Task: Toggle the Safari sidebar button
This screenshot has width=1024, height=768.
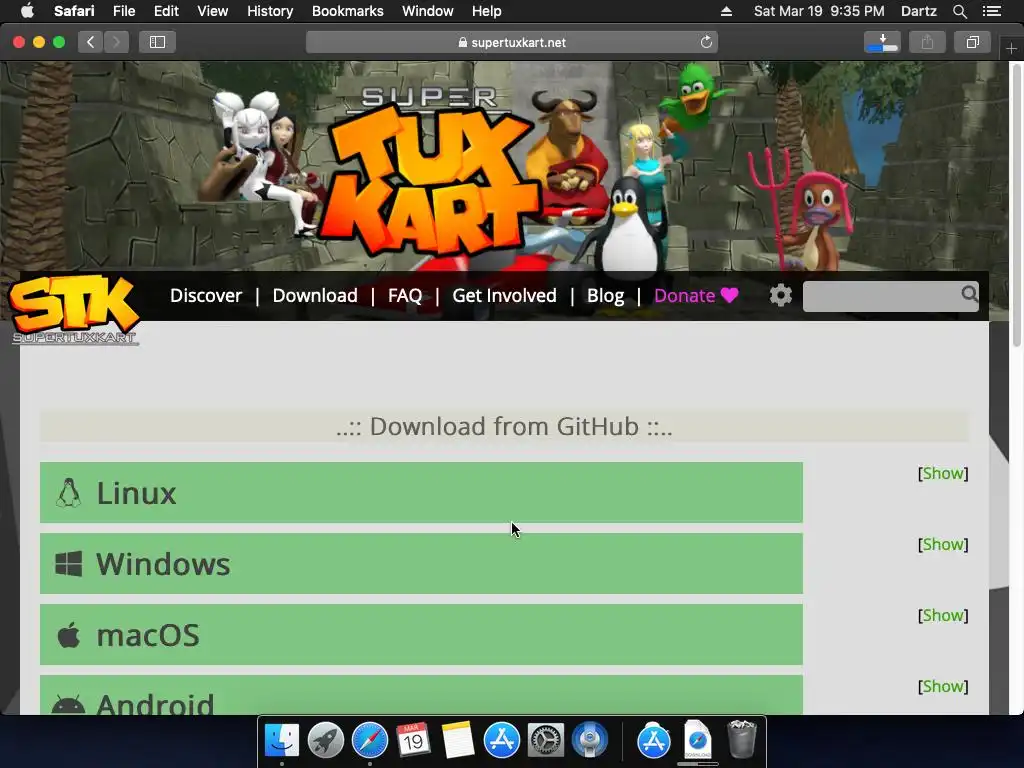Action: click(157, 42)
